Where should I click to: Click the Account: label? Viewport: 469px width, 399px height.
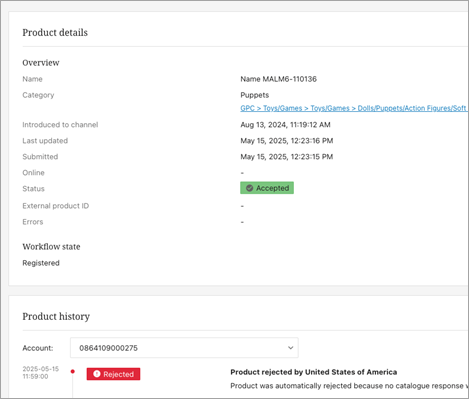click(38, 348)
